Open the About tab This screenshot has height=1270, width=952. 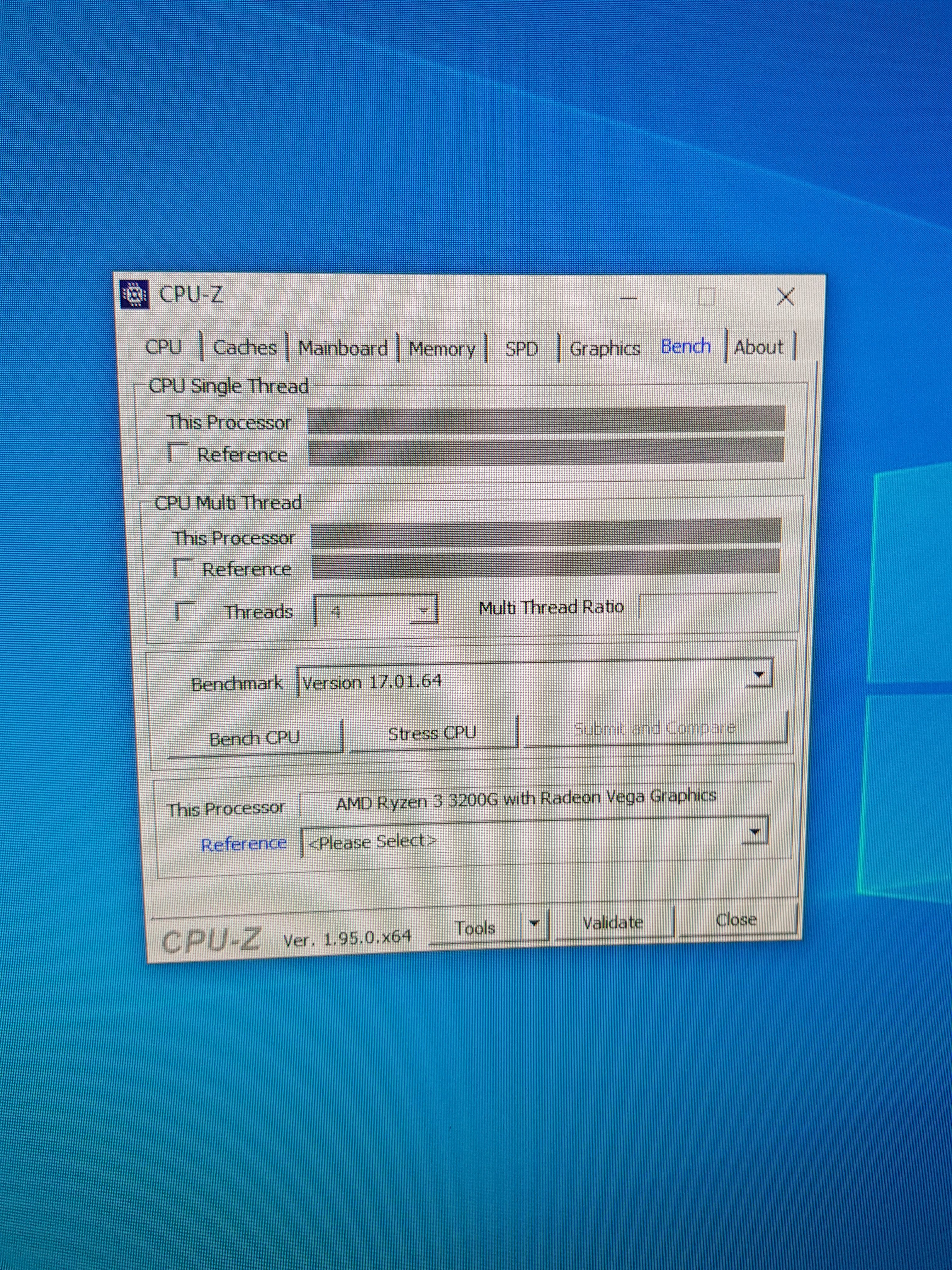[759, 347]
